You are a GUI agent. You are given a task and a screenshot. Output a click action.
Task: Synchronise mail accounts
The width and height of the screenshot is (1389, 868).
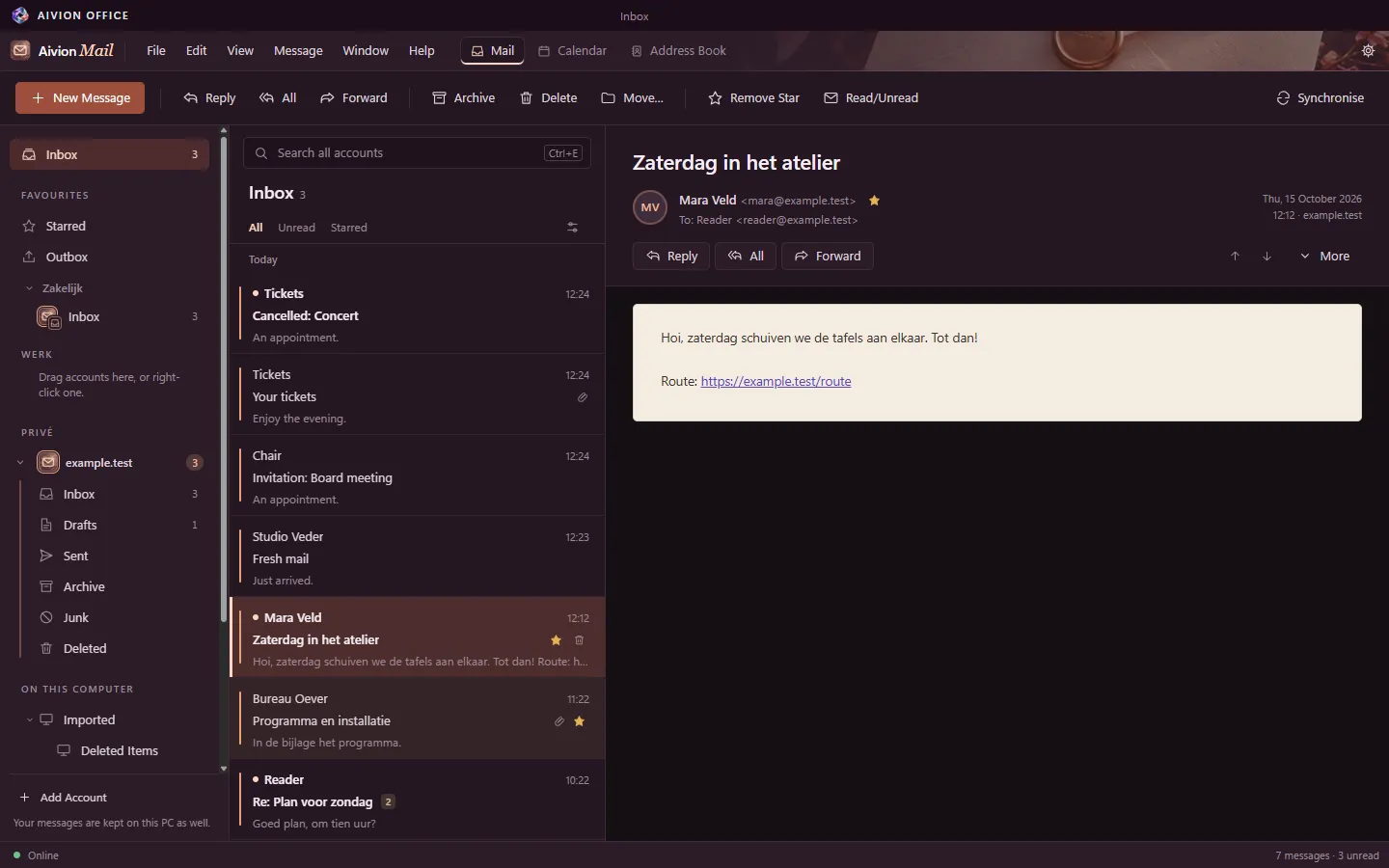tap(1320, 98)
